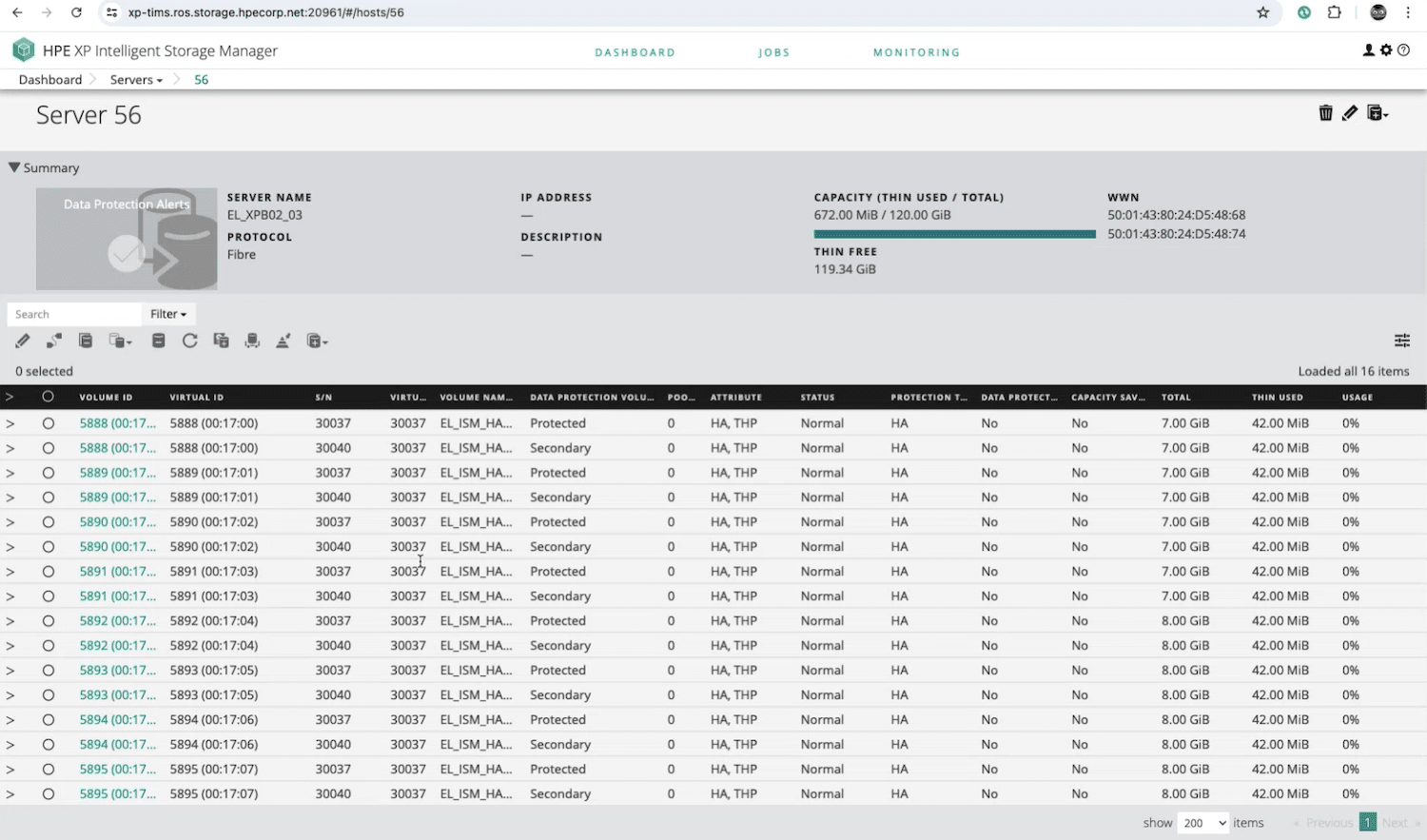This screenshot has width=1427, height=840.
Task: Select the 5895 Secondary row circle
Action: coord(48,794)
